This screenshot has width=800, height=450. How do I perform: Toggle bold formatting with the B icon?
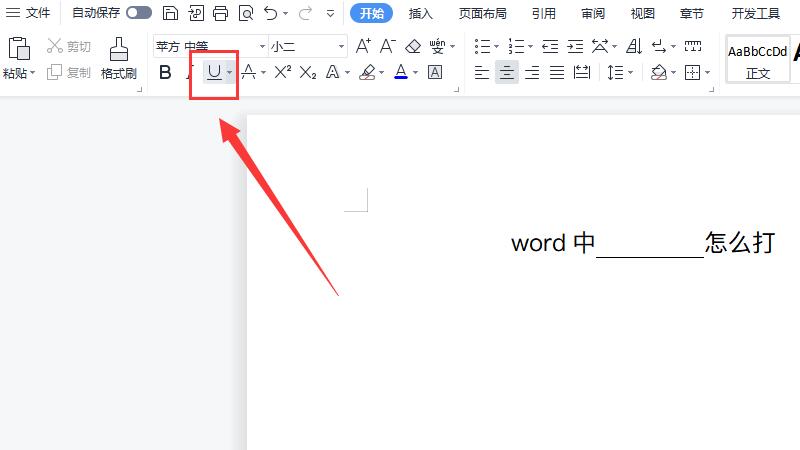point(166,72)
